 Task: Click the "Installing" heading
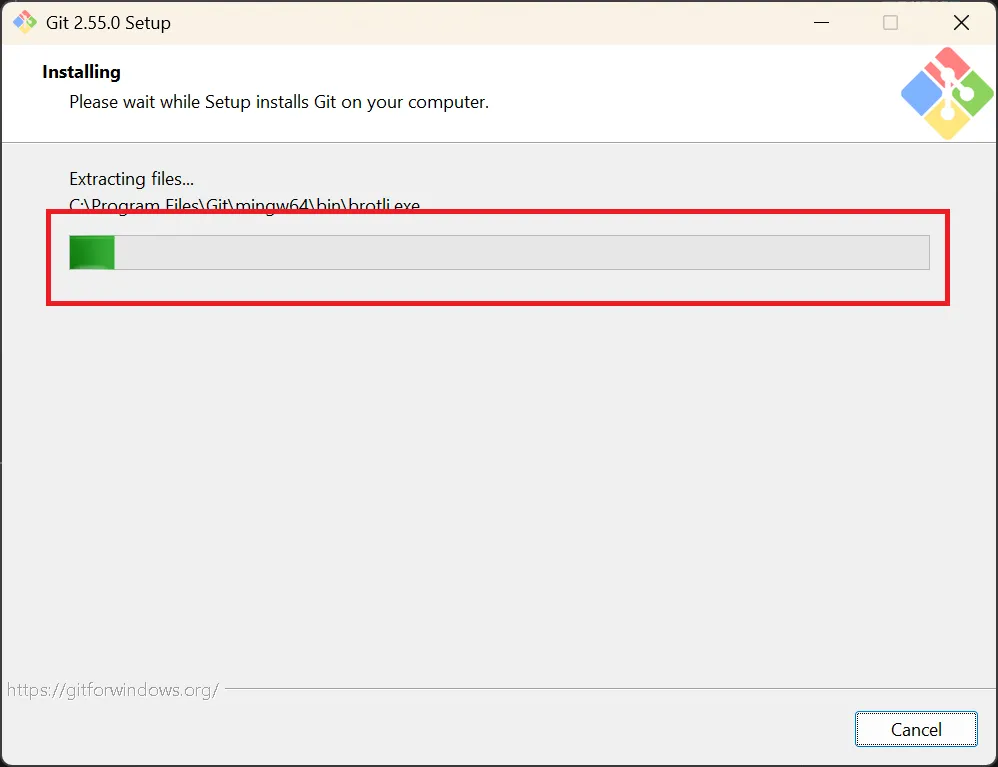coord(81,72)
